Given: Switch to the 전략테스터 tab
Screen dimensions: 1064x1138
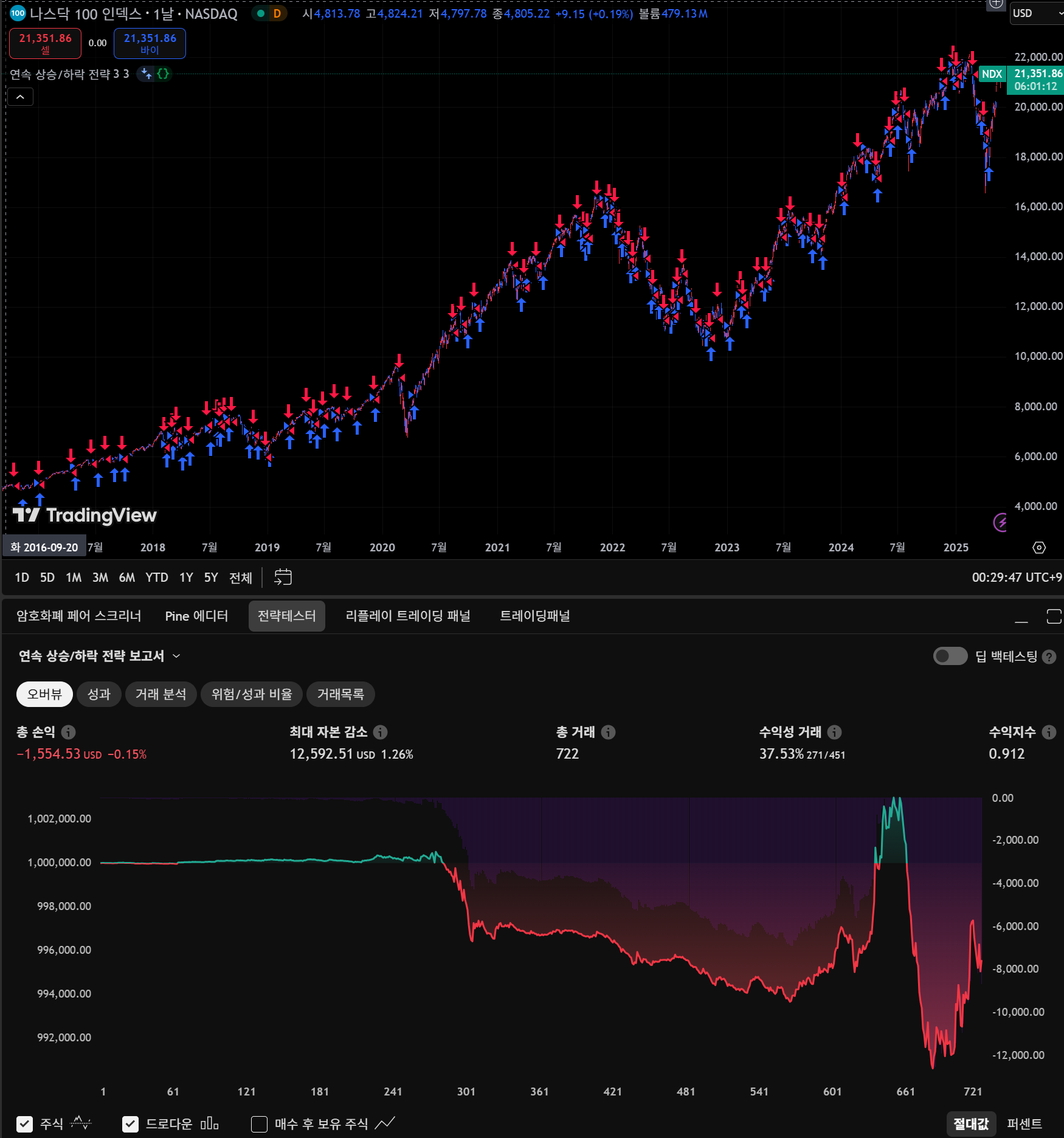Looking at the screenshot, I should click(x=286, y=616).
